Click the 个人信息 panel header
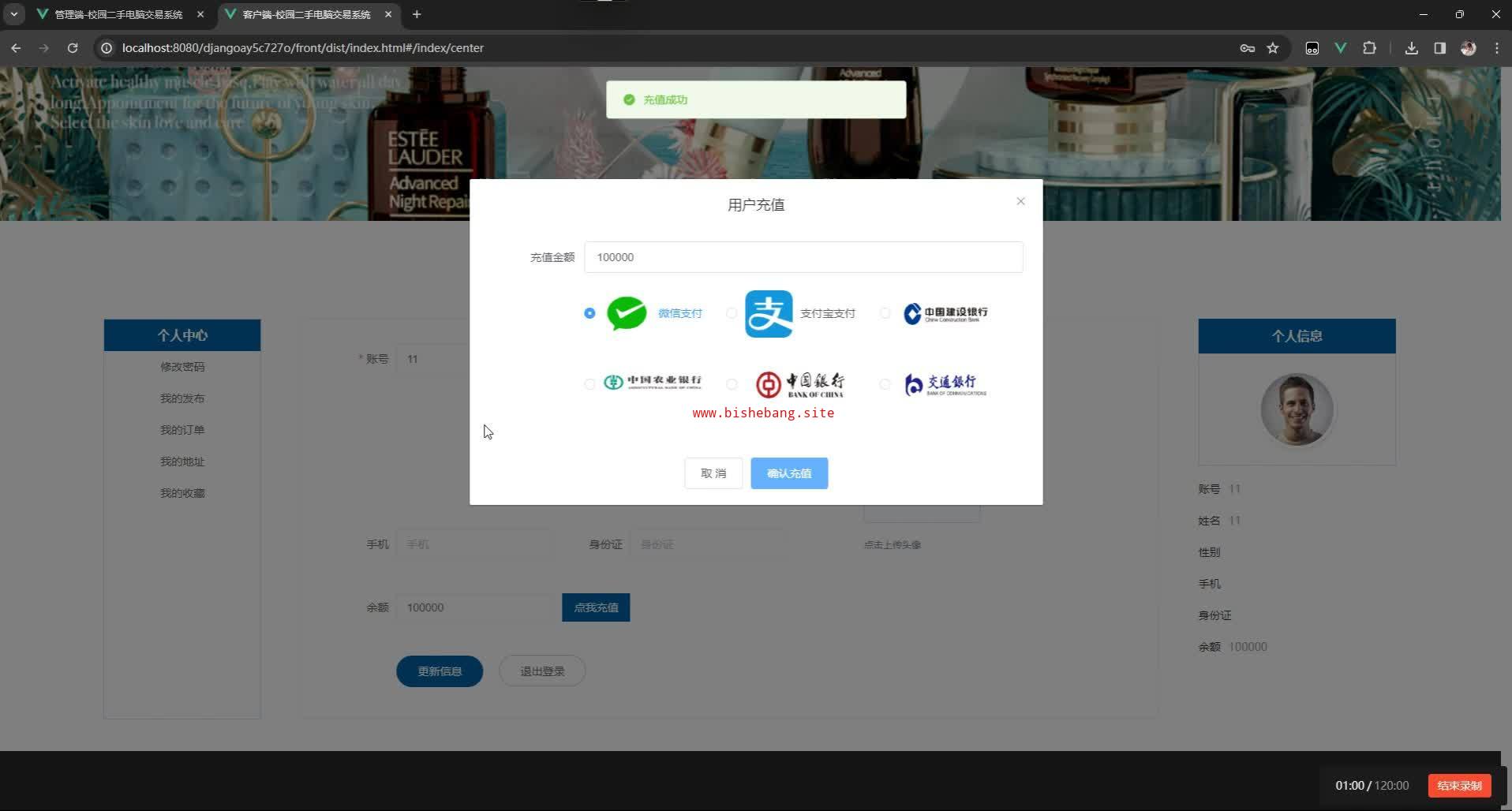 pos(1297,336)
